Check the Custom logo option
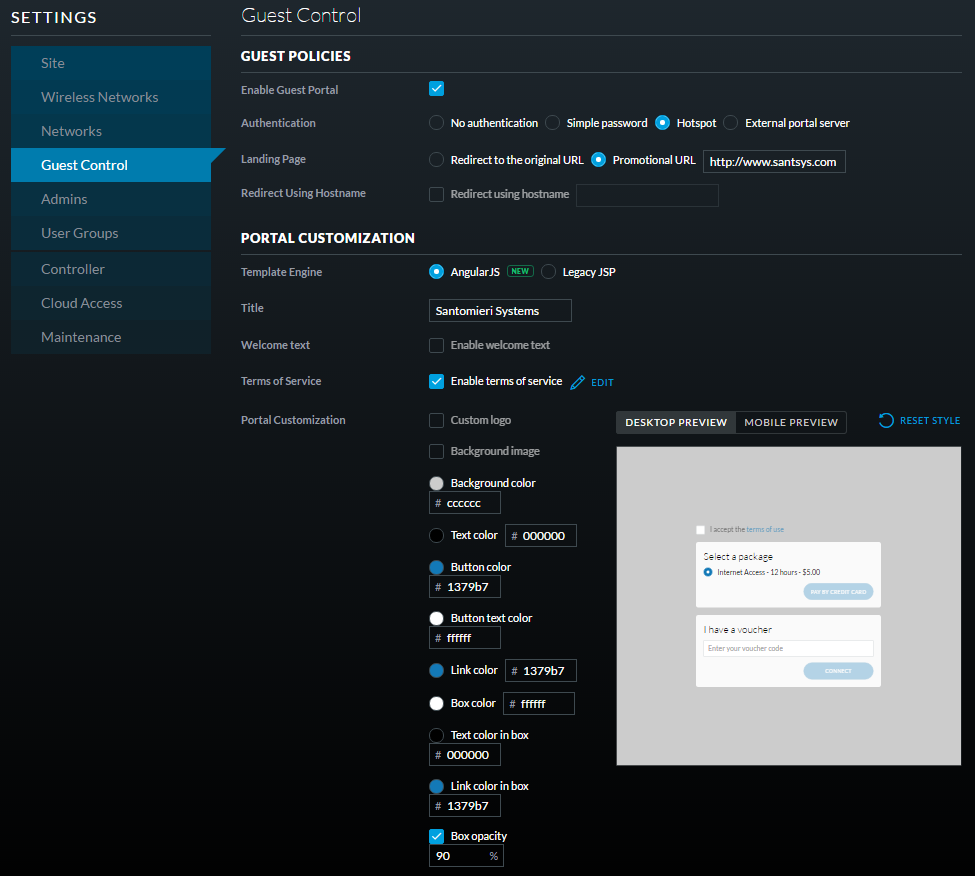The width and height of the screenshot is (975, 876). pyautogui.click(x=436, y=420)
